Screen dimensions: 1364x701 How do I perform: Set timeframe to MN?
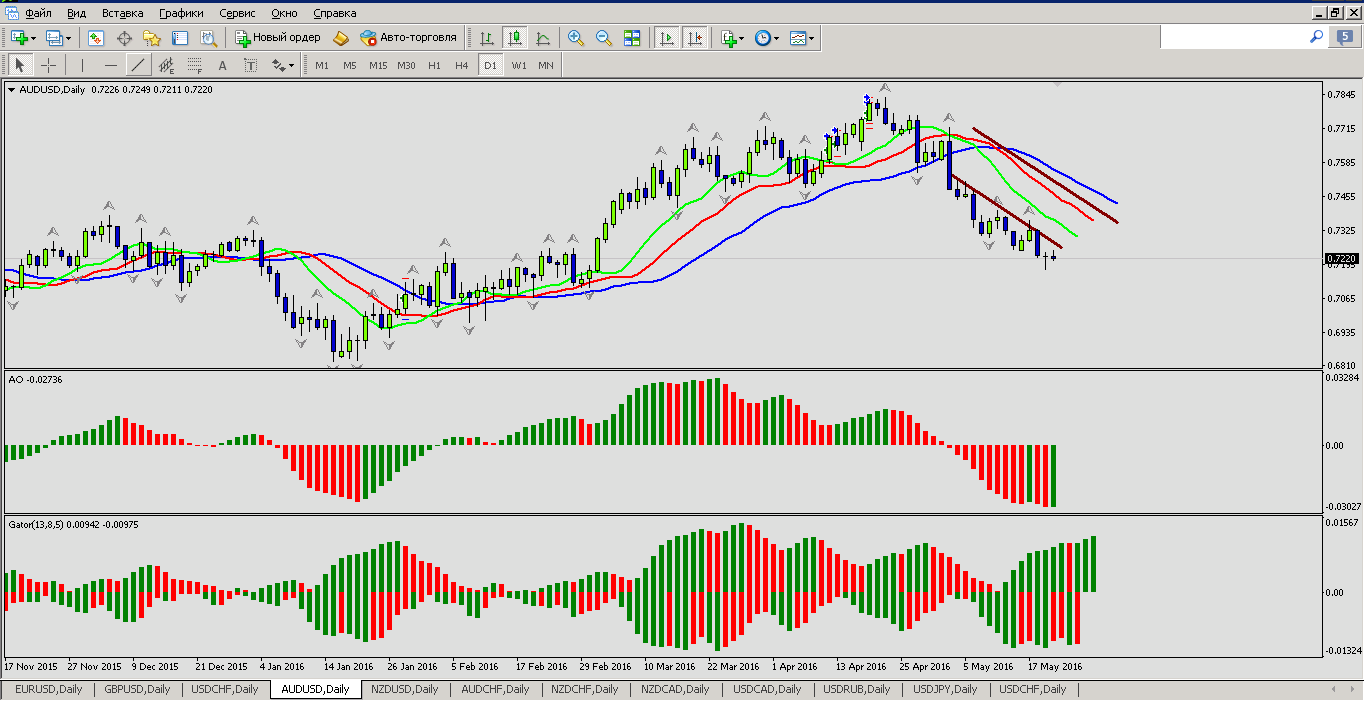coord(545,65)
